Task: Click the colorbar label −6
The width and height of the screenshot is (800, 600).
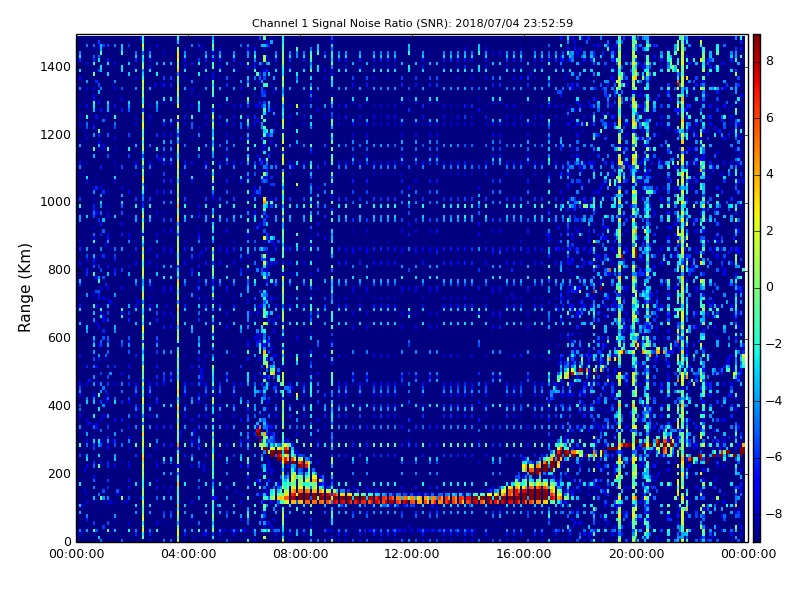Action: tap(774, 457)
